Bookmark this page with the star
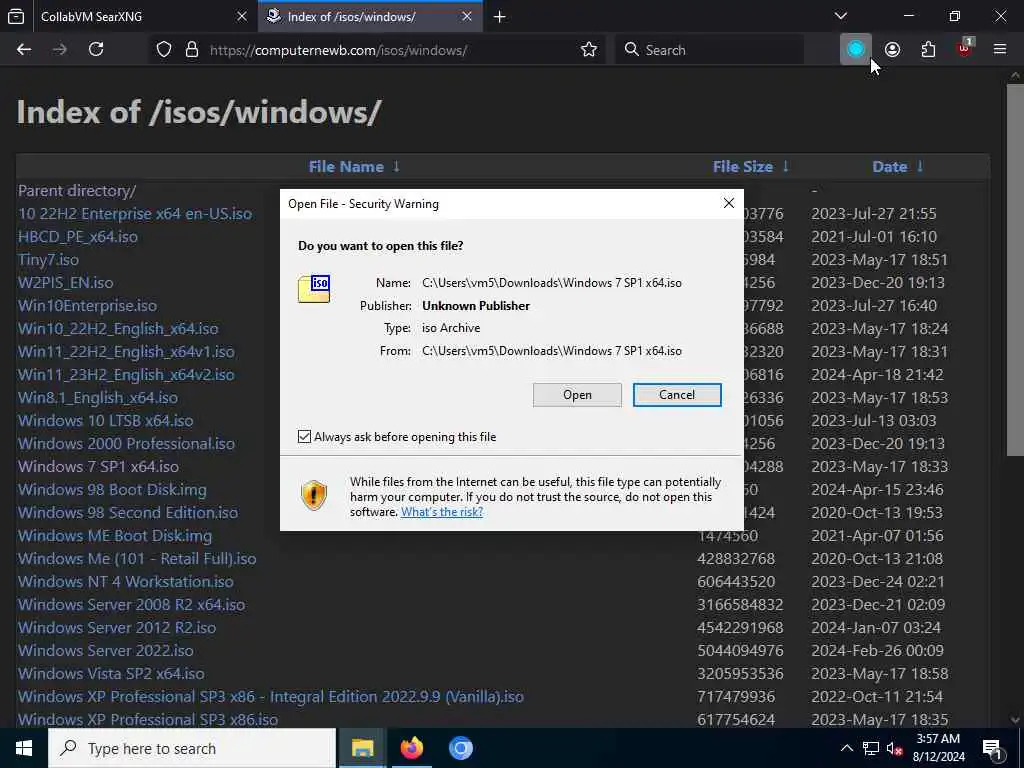 click(x=588, y=50)
